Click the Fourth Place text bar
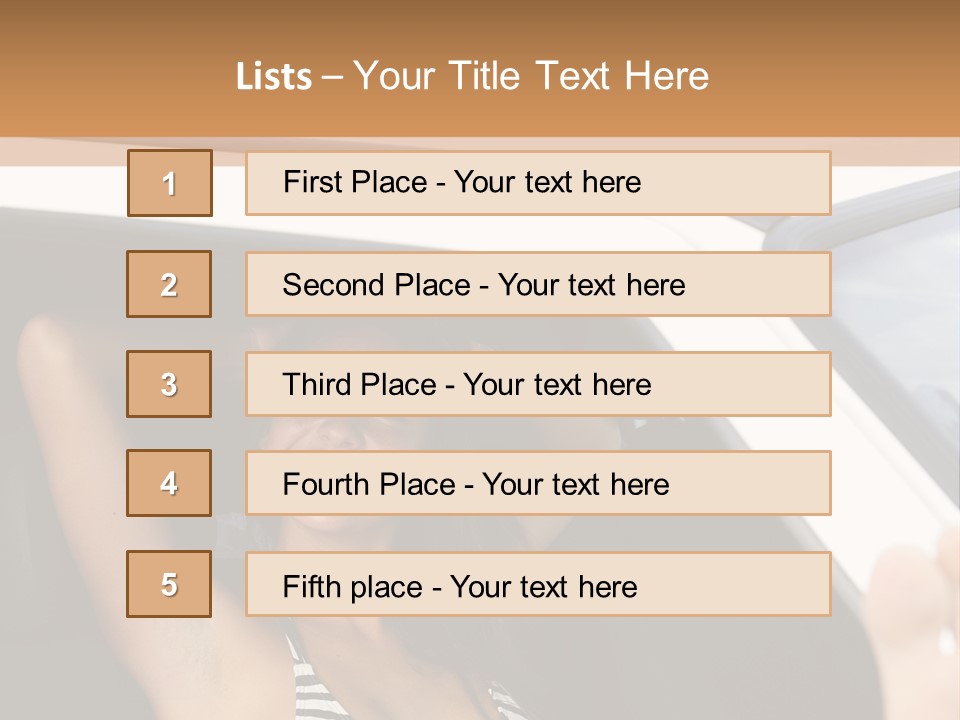Image resolution: width=960 pixels, height=720 pixels. coord(538,484)
